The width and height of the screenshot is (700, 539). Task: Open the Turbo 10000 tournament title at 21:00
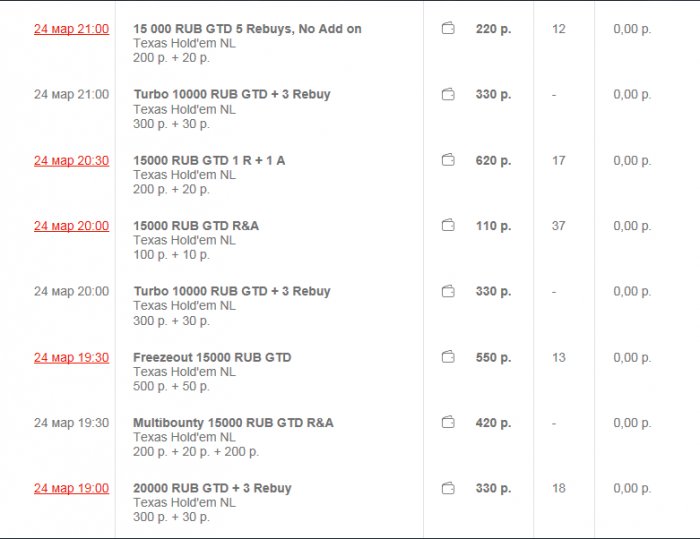[231, 95]
